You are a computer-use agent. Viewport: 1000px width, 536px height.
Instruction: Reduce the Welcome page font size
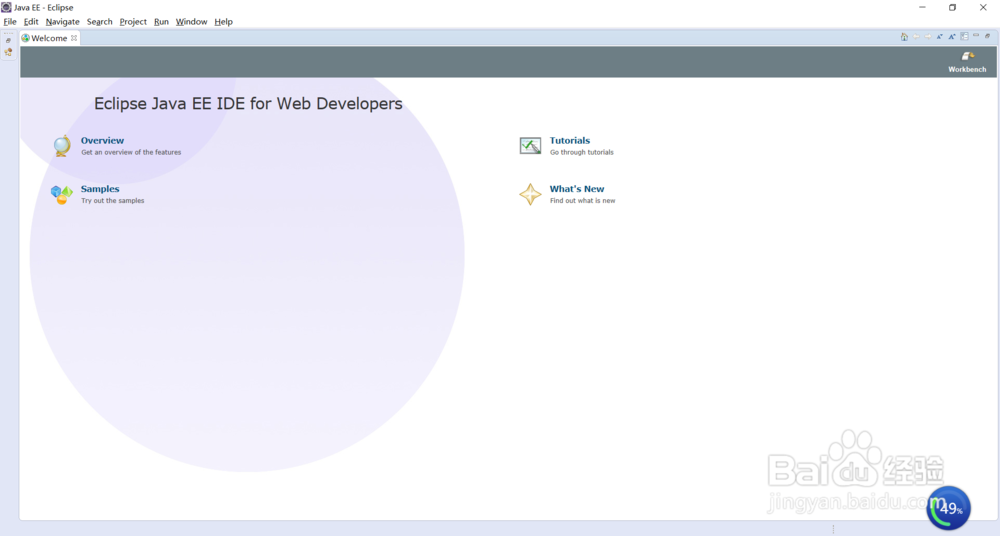pyautogui.click(x=939, y=37)
